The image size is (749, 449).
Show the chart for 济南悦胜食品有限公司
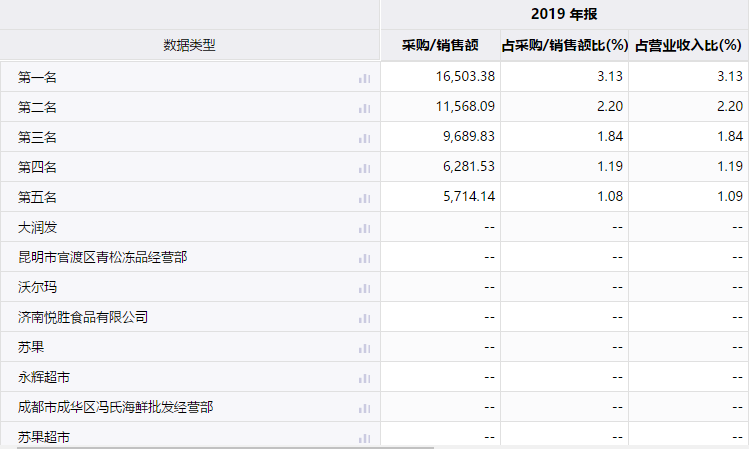click(x=365, y=318)
